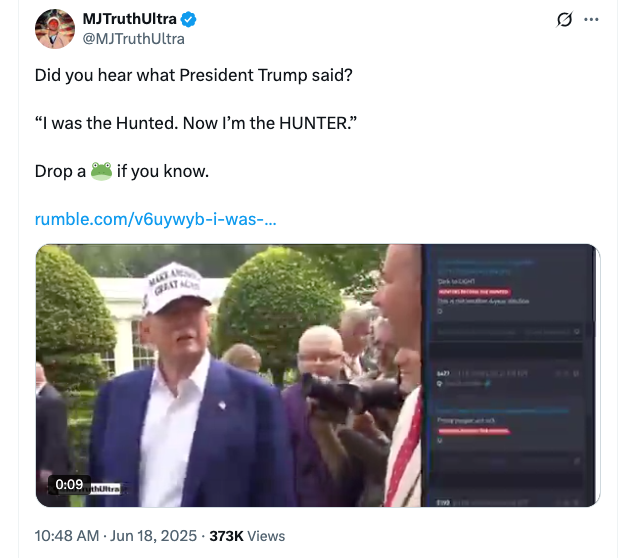
Task: Click the MJTruthUltra profile avatar
Action: [x=54, y=29]
